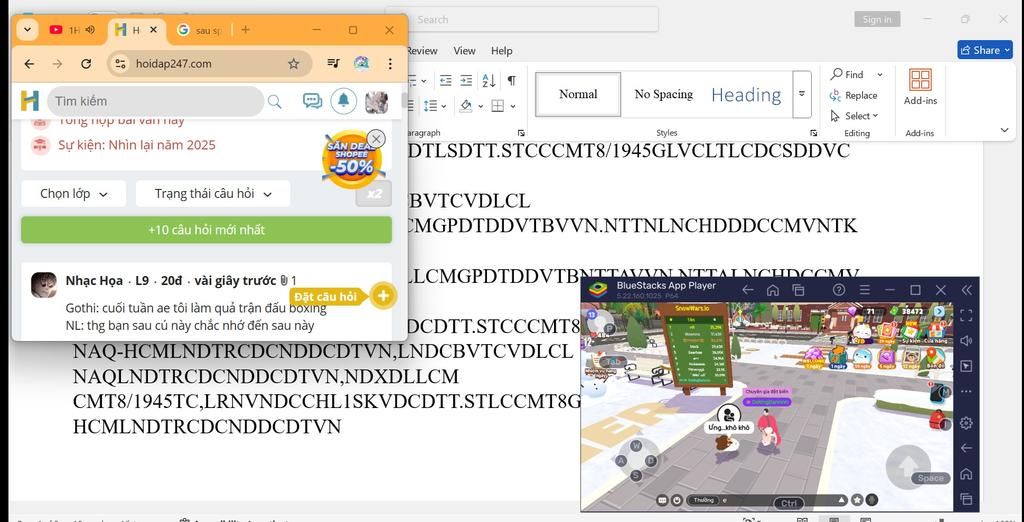Open BlueStacks hamburger menu
Viewport: 1024px width, 522px height.
865,290
